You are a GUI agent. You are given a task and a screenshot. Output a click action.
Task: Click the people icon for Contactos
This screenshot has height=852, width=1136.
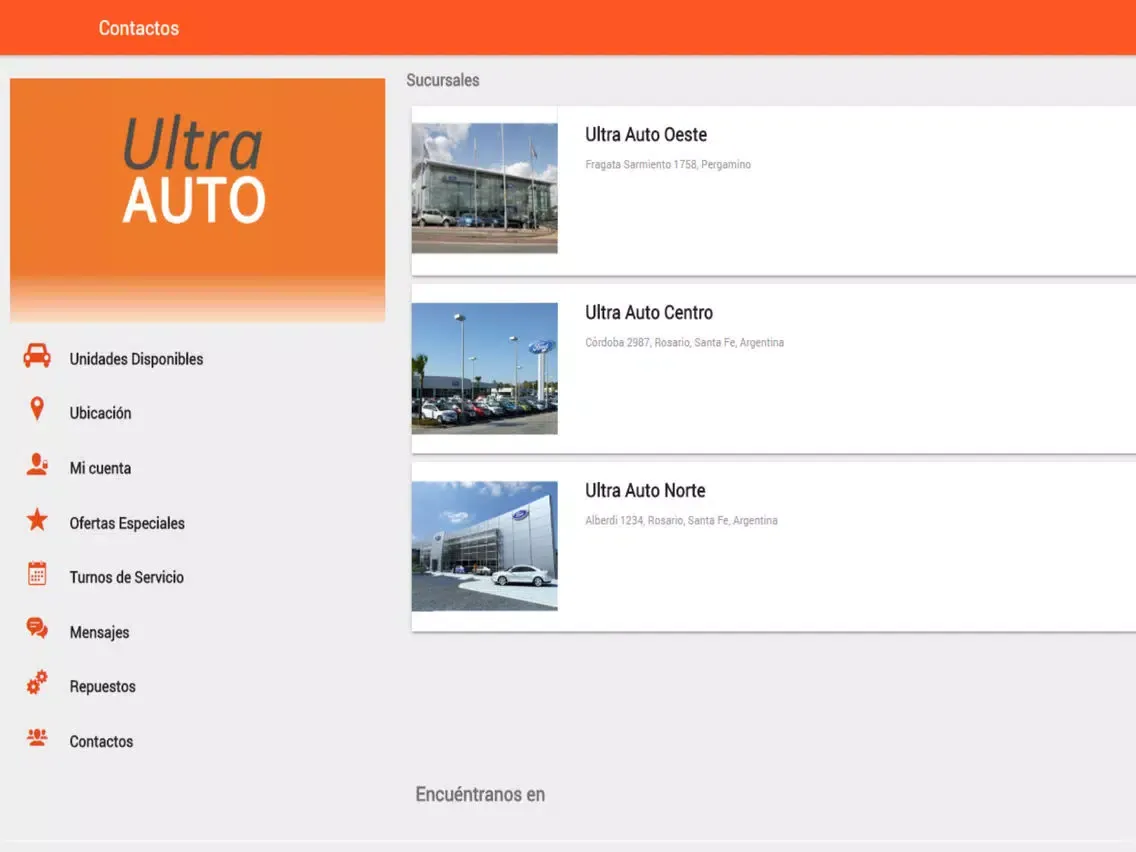tap(37, 738)
